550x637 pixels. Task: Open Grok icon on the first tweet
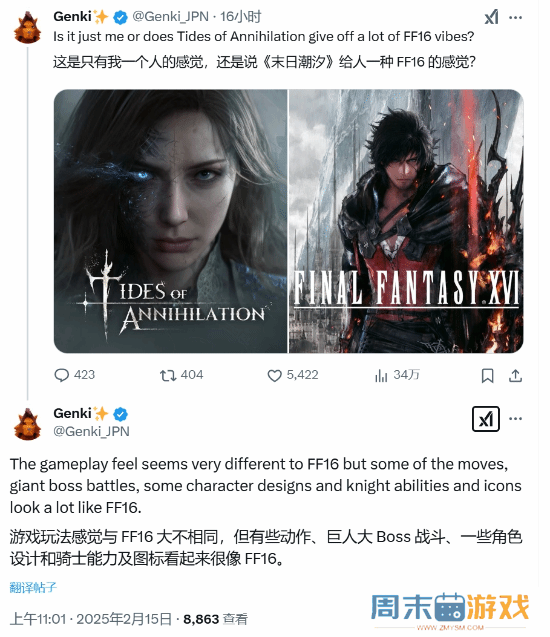click(x=491, y=17)
